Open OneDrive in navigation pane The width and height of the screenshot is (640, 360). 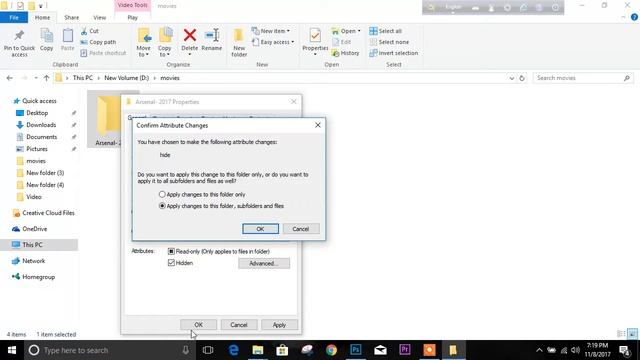pyautogui.click(x=35, y=229)
